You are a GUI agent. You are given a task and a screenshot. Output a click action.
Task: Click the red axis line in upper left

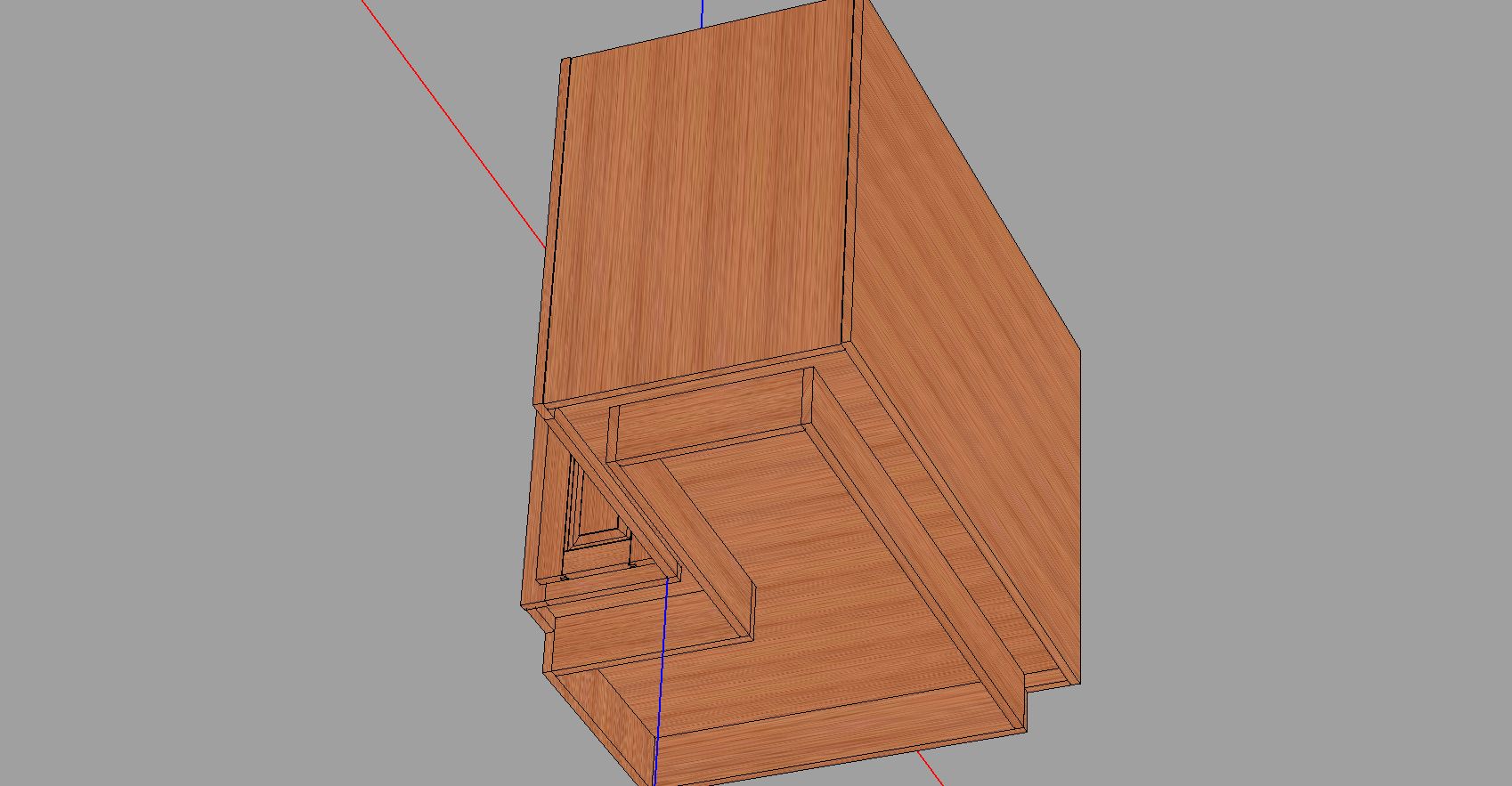[x=452, y=125]
